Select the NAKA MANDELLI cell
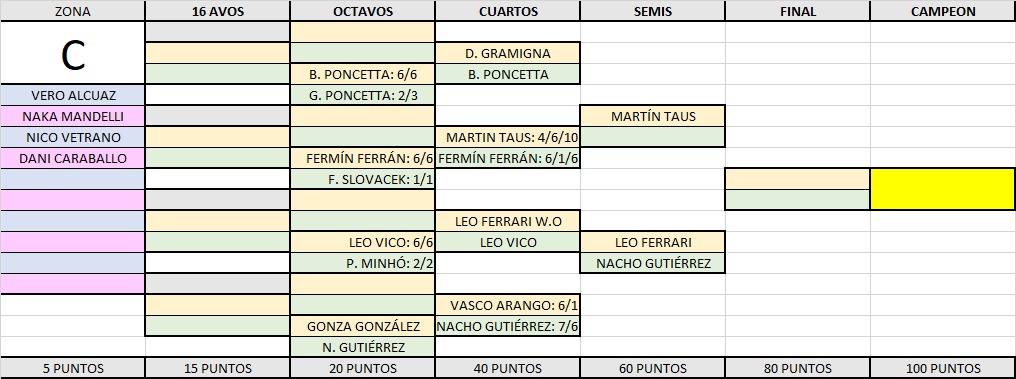1016x379 pixels. (x=73, y=117)
